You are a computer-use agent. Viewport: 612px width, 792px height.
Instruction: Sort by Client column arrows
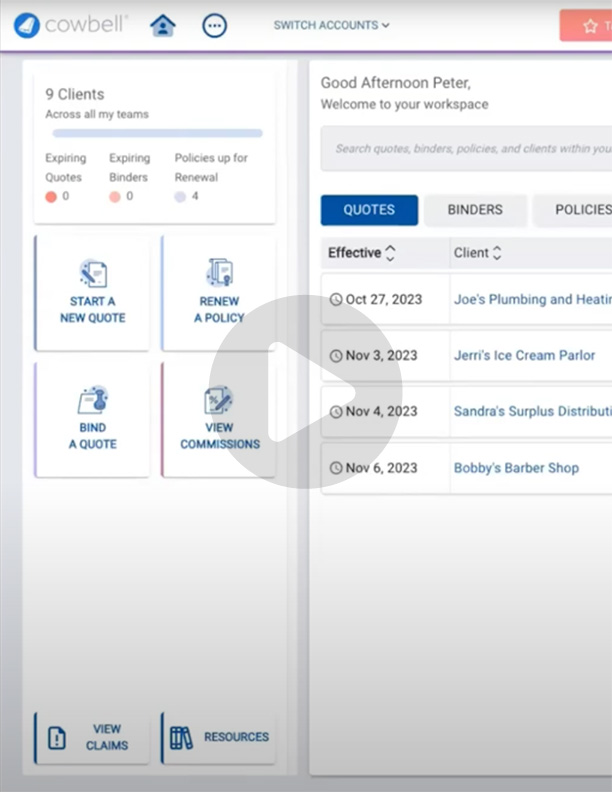[497, 253]
